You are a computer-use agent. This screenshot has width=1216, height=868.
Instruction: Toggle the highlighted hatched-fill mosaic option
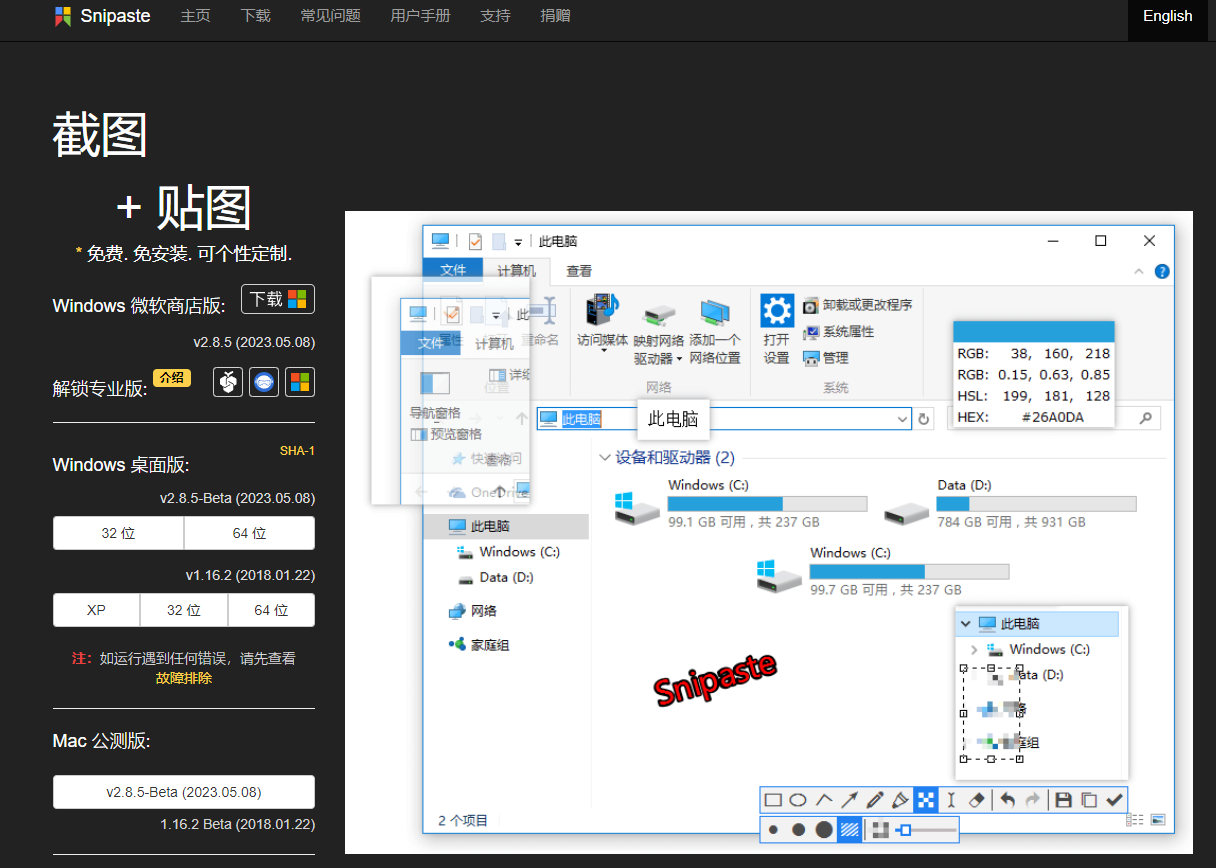pyautogui.click(x=850, y=830)
